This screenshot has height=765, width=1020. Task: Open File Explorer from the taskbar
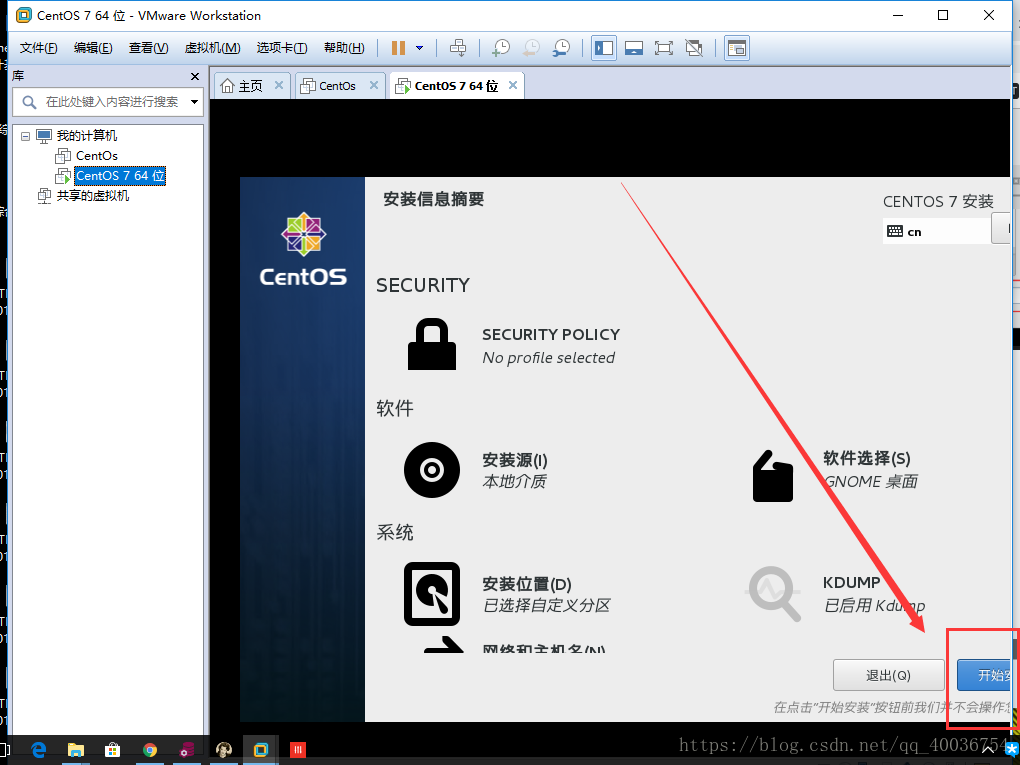tap(75, 750)
